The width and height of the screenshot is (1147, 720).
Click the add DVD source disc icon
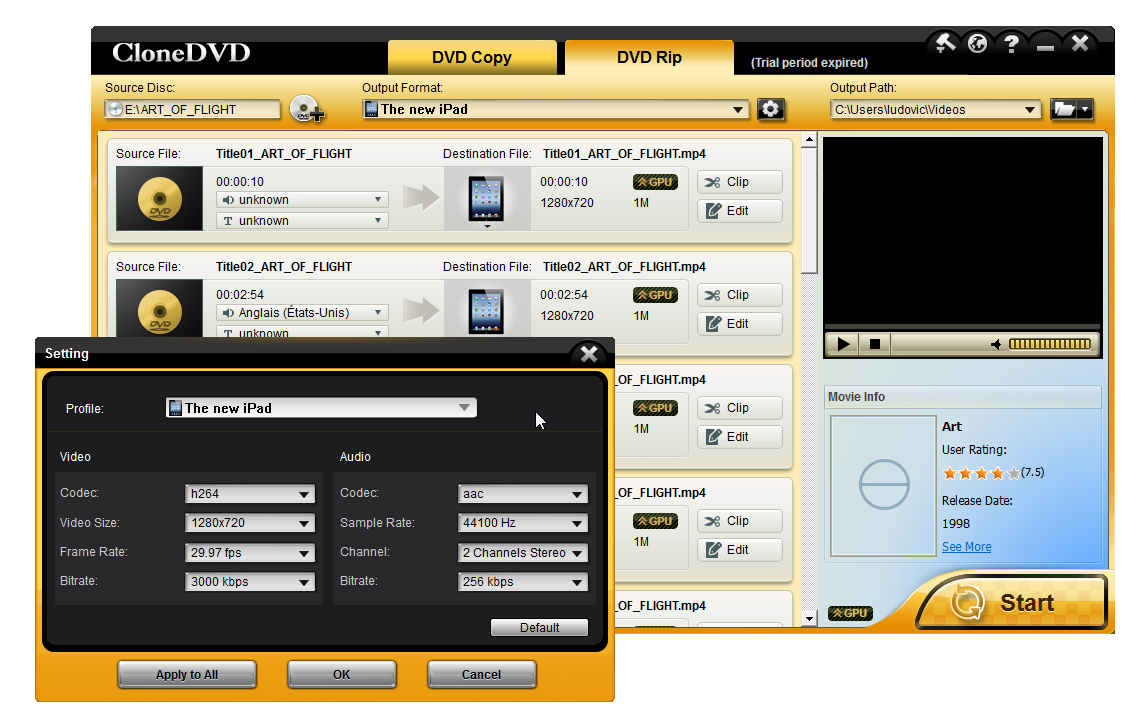[x=307, y=110]
